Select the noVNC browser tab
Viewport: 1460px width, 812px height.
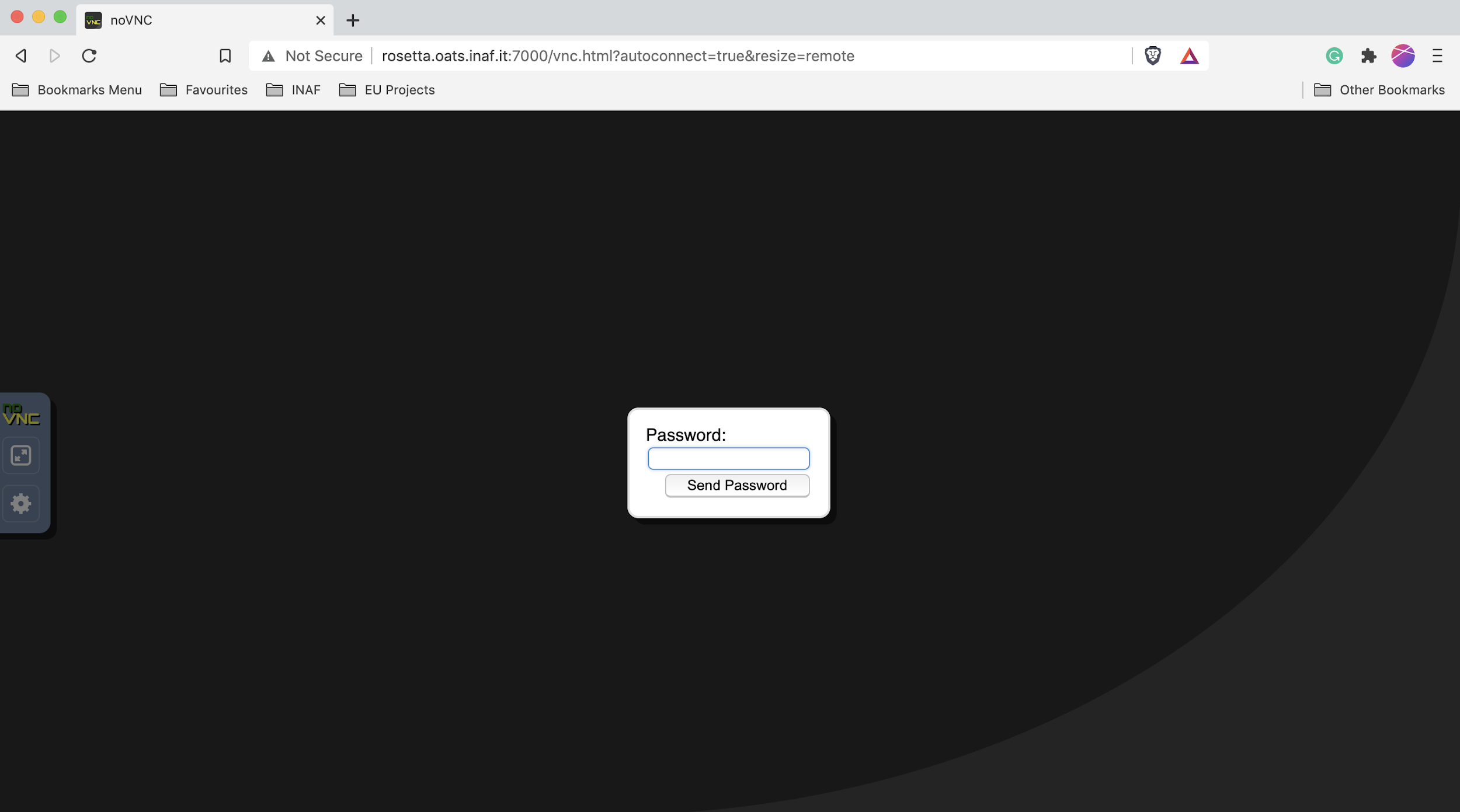(199, 20)
